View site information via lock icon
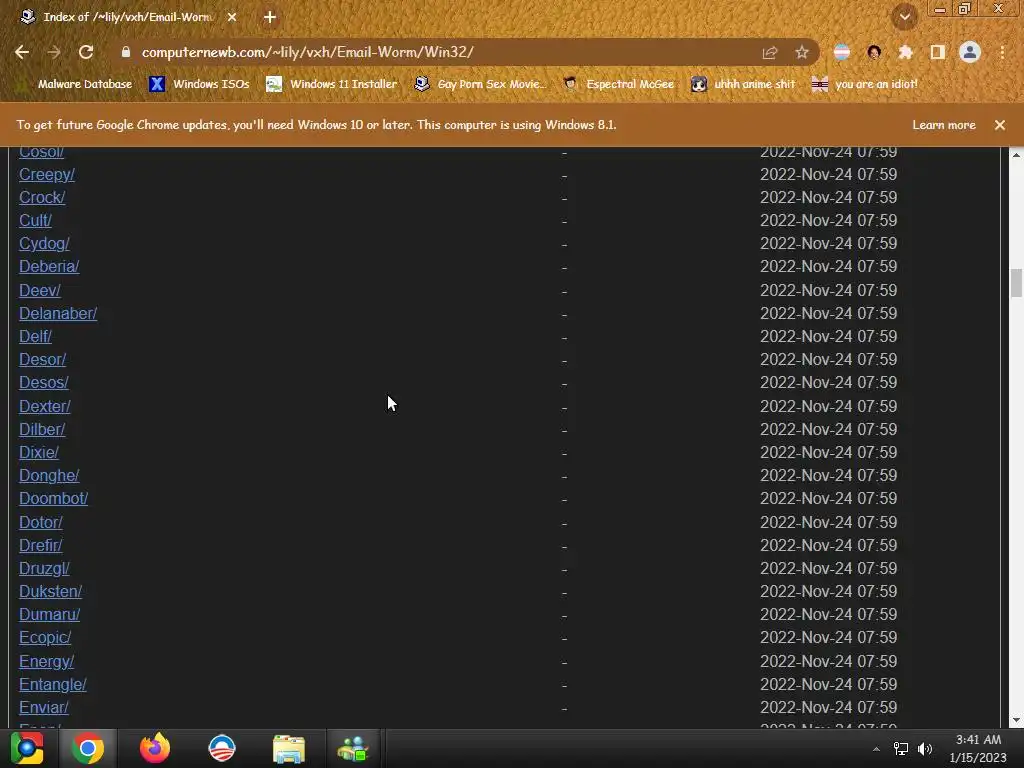 [126, 52]
